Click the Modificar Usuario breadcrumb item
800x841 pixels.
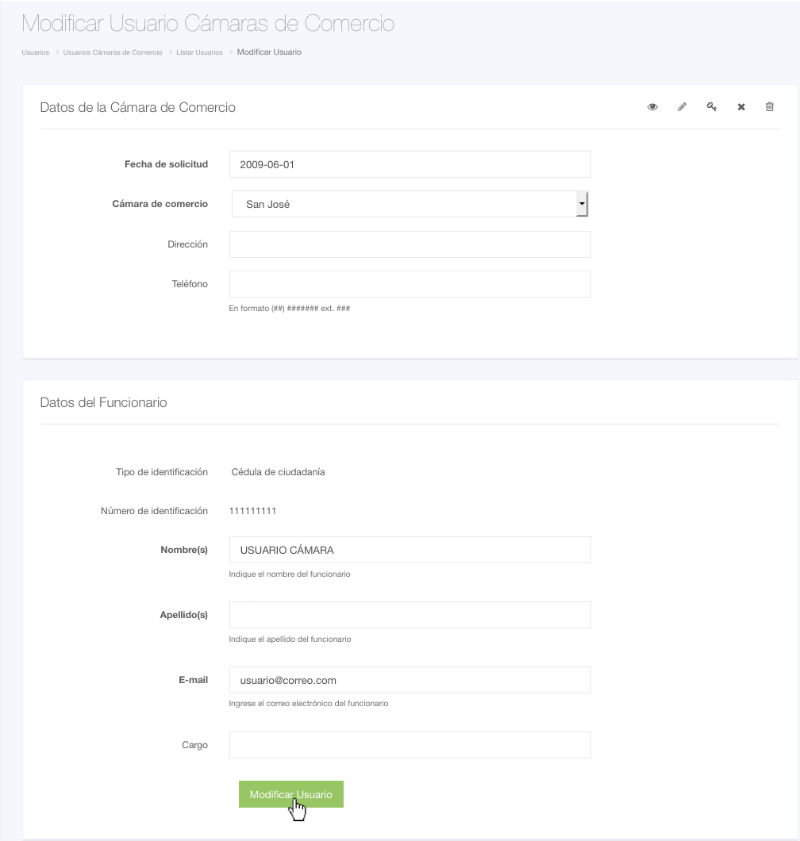click(269, 52)
